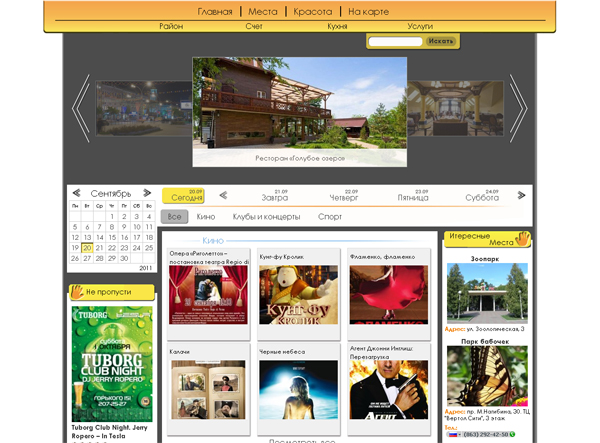Viewport: 600px width, 443px height.
Task: Open Tuborg Club Night. Jerry Ropero link
Action: [109, 432]
